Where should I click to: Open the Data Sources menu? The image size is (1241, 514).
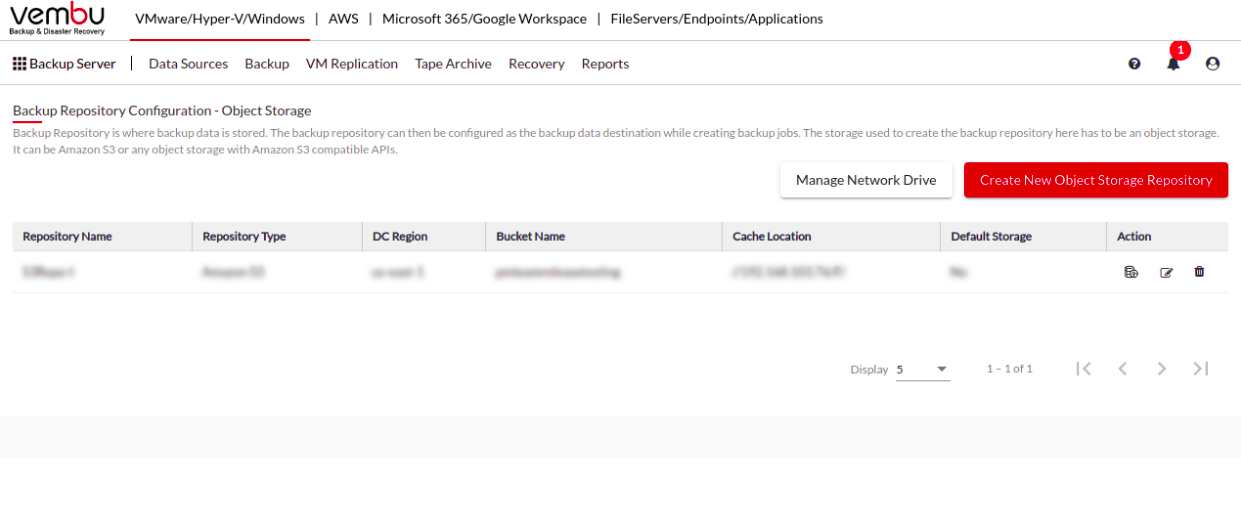pyautogui.click(x=188, y=64)
